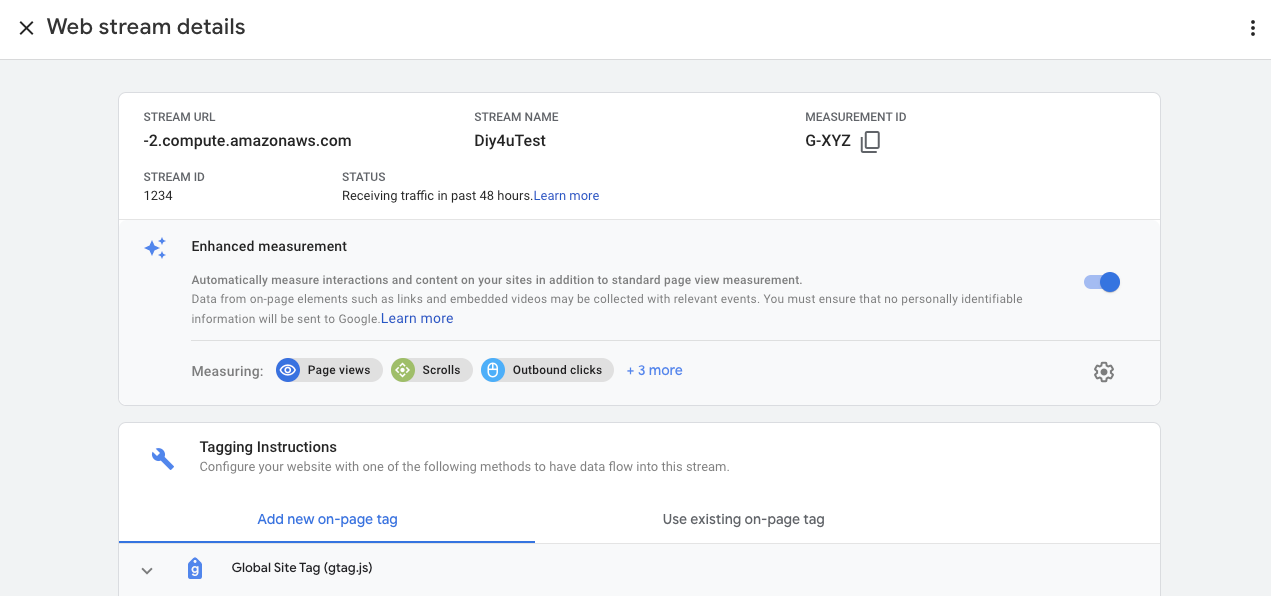Viewport: 1271px width, 596px height.
Task: Open the Learn more link beside status
Action: click(566, 196)
